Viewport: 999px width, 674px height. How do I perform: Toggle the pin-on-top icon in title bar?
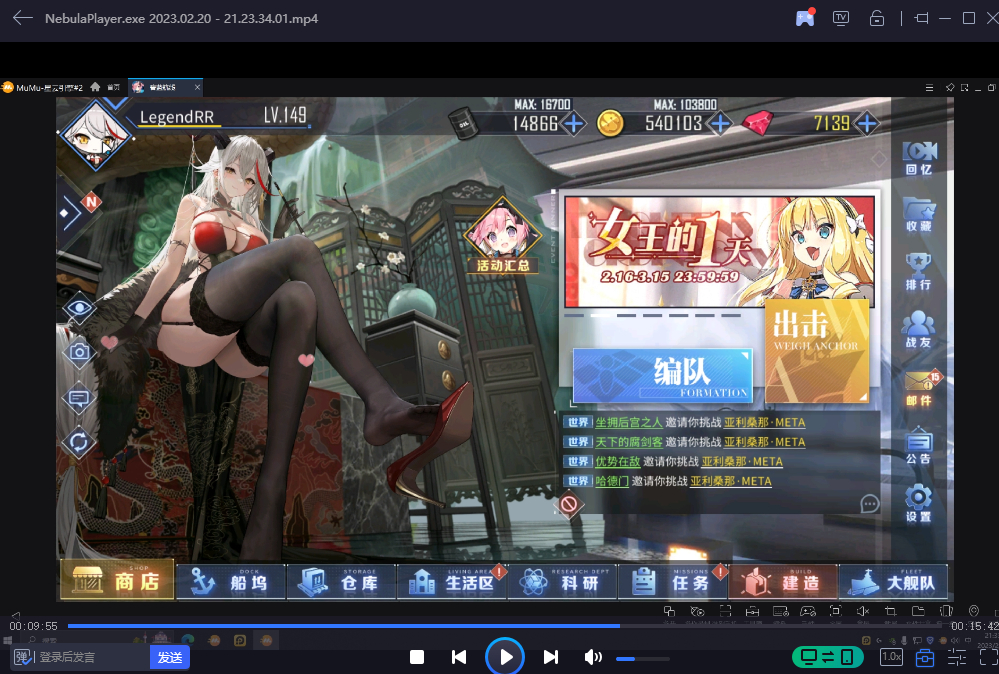pos(921,18)
